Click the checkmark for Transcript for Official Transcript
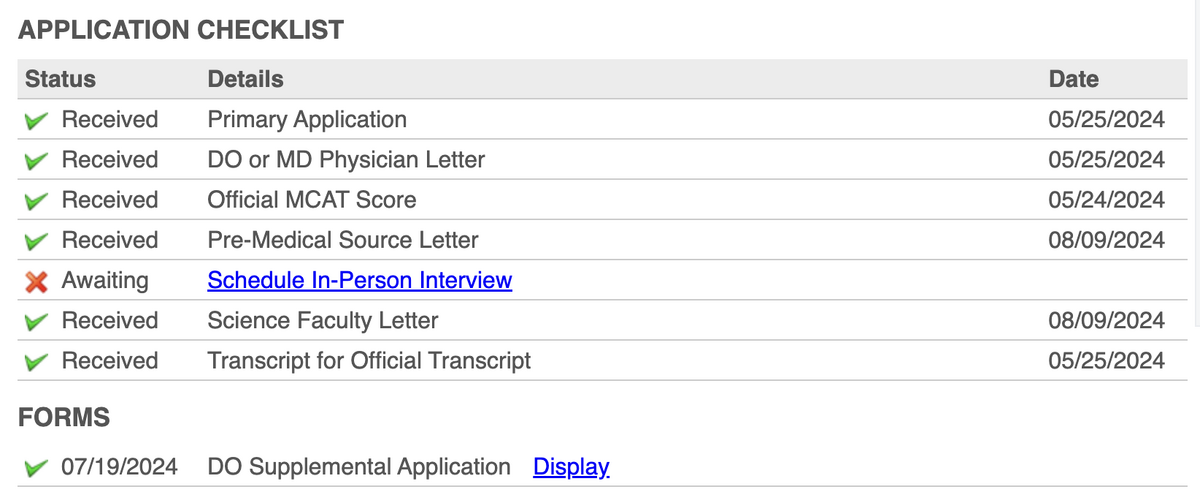Image resolution: width=1200 pixels, height=503 pixels. coord(37,361)
